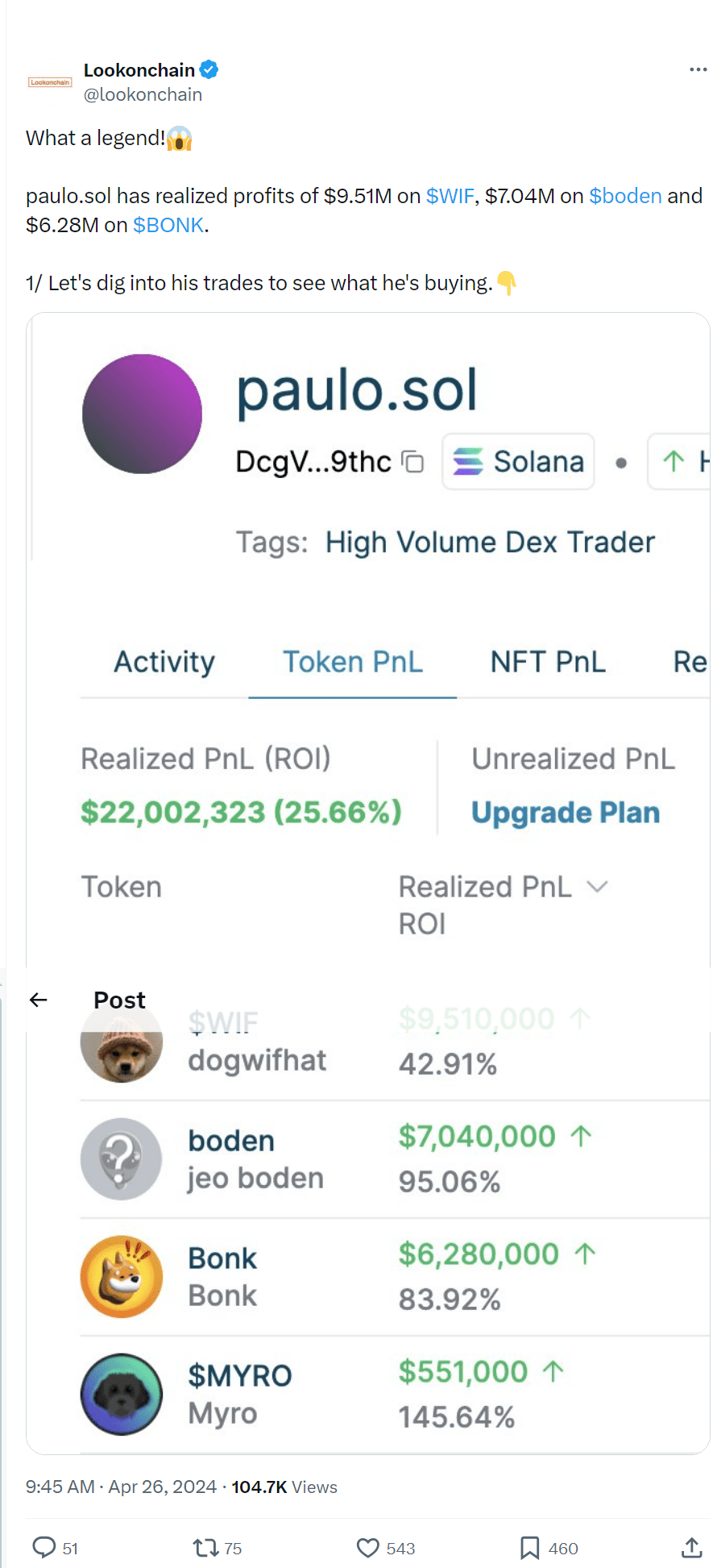Click the reply comment icon
The width and height of the screenshot is (717, 1568).
(x=44, y=1547)
